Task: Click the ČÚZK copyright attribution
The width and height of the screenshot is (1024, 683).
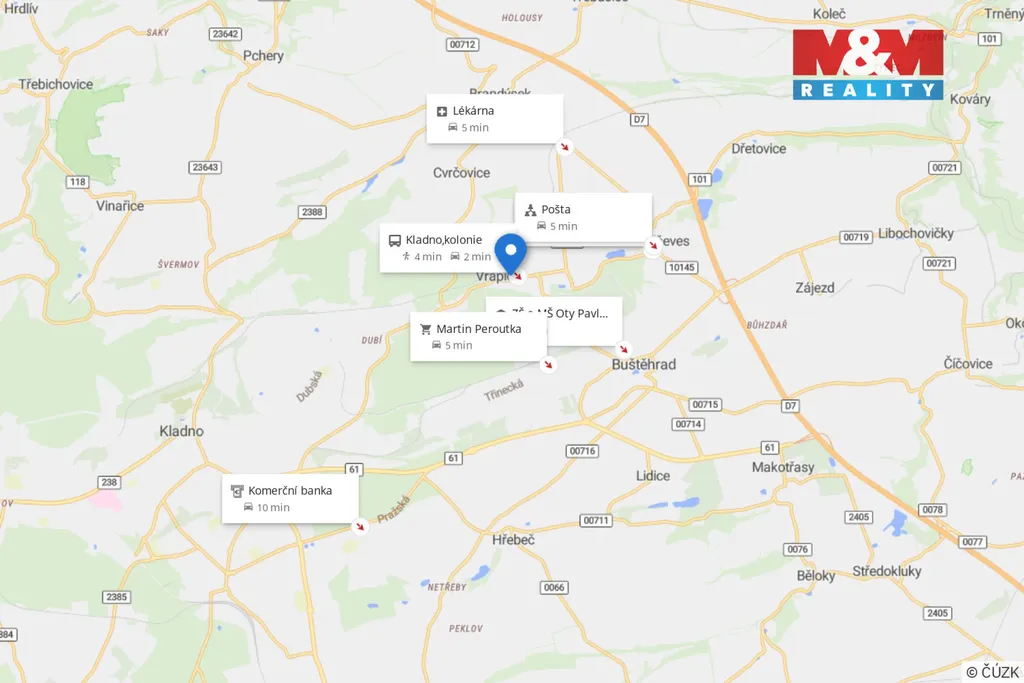Action: (x=993, y=672)
